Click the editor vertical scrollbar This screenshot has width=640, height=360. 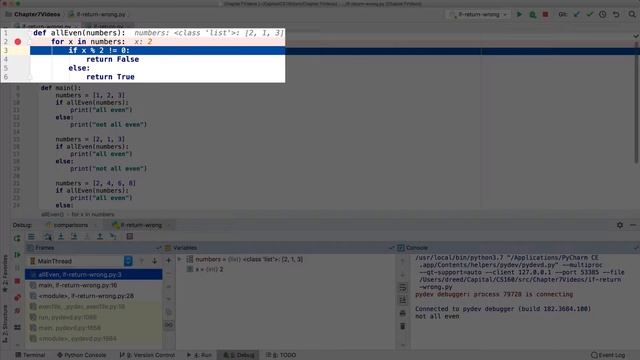(637, 108)
